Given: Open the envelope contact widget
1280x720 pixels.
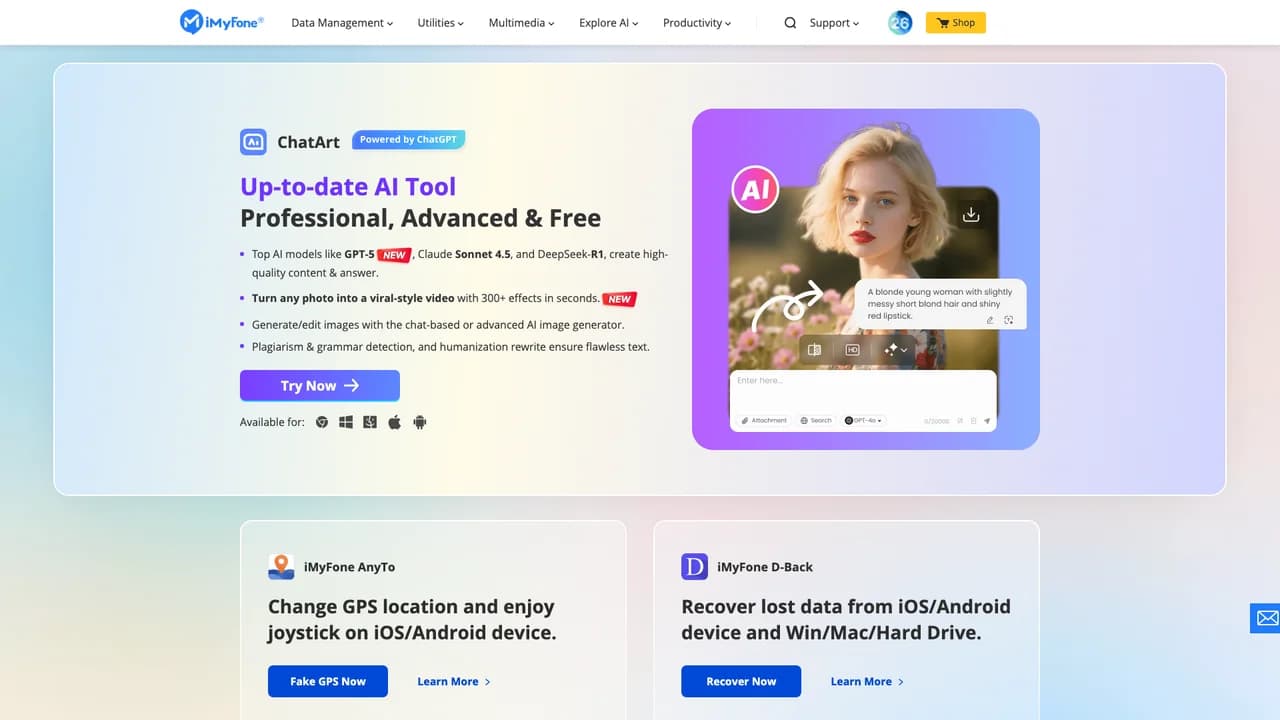Looking at the screenshot, I should pyautogui.click(x=1266, y=618).
